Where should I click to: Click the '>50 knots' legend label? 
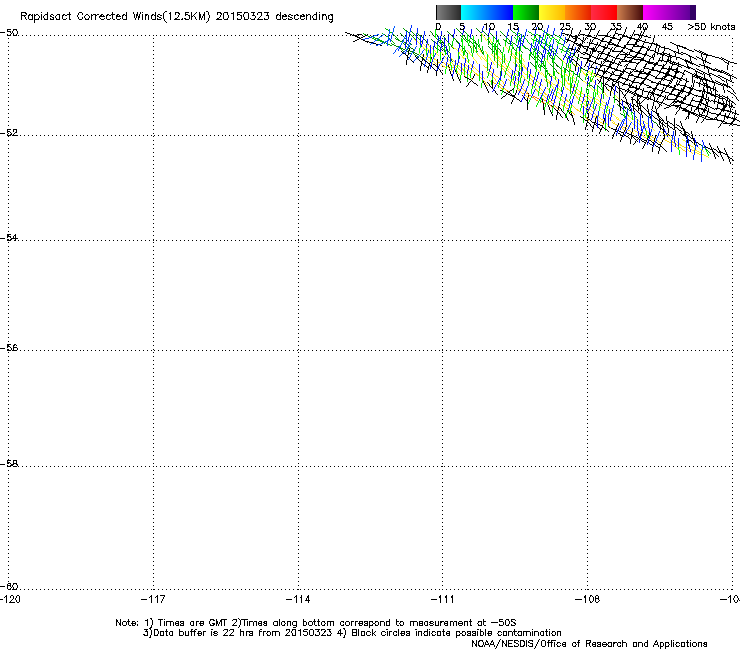(x=711, y=27)
